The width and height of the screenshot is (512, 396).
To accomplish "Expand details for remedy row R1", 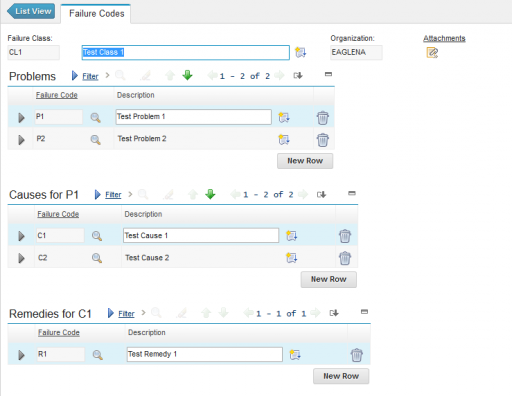I will click(21, 355).
